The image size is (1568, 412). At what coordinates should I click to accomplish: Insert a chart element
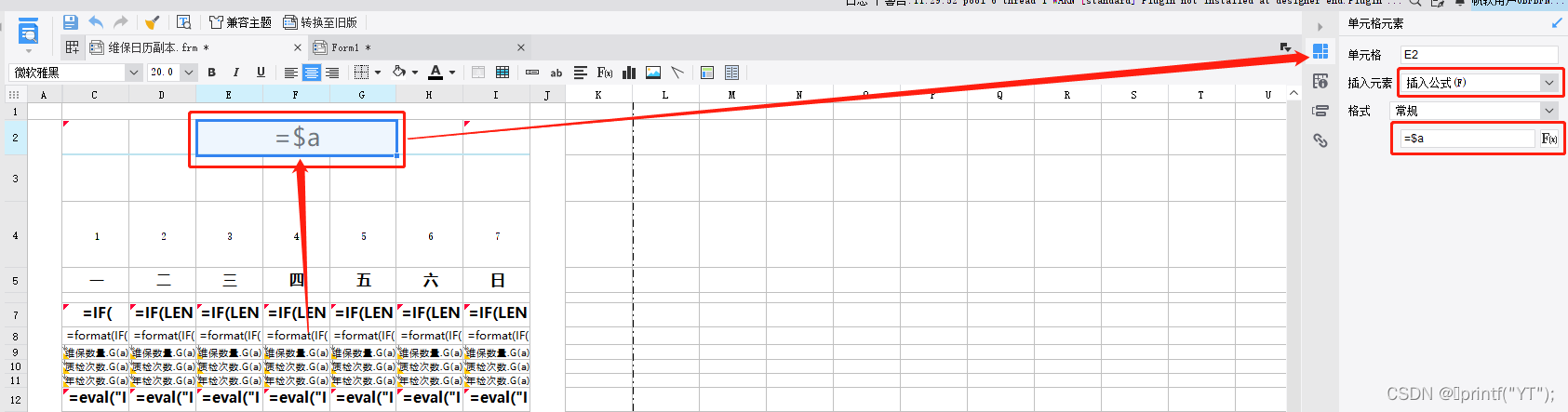click(x=629, y=73)
